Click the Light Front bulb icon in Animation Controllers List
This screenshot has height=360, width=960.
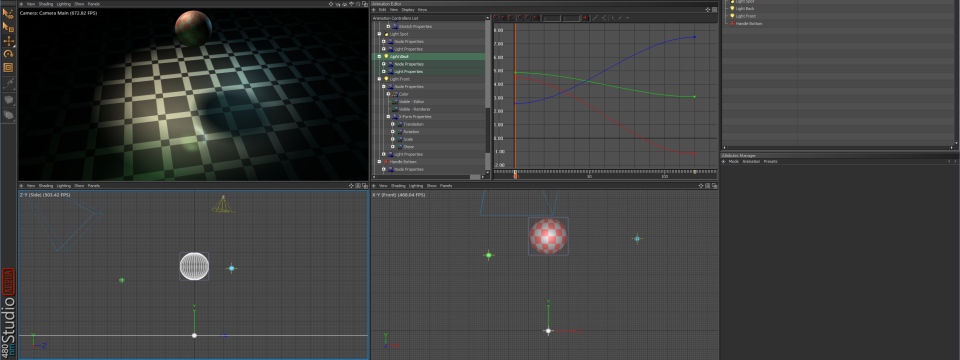point(386,79)
